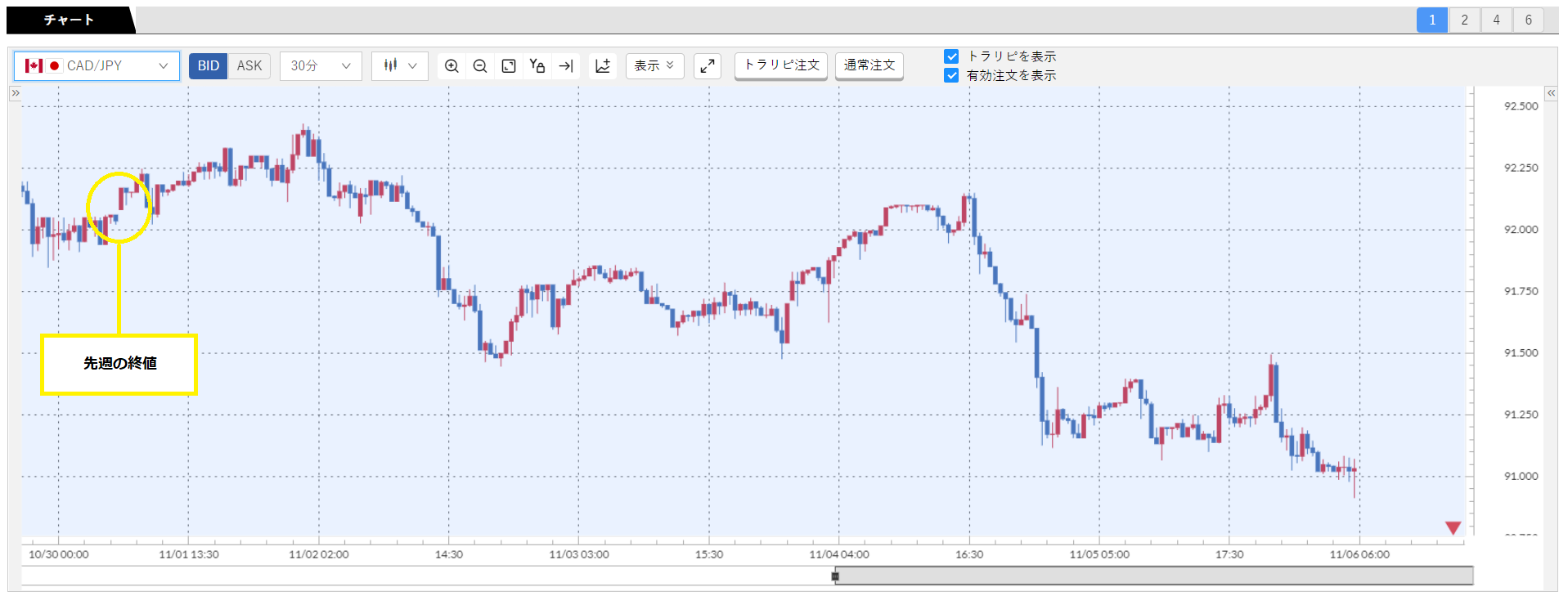Select BID price mode
1568x596 pixels.
tap(209, 66)
